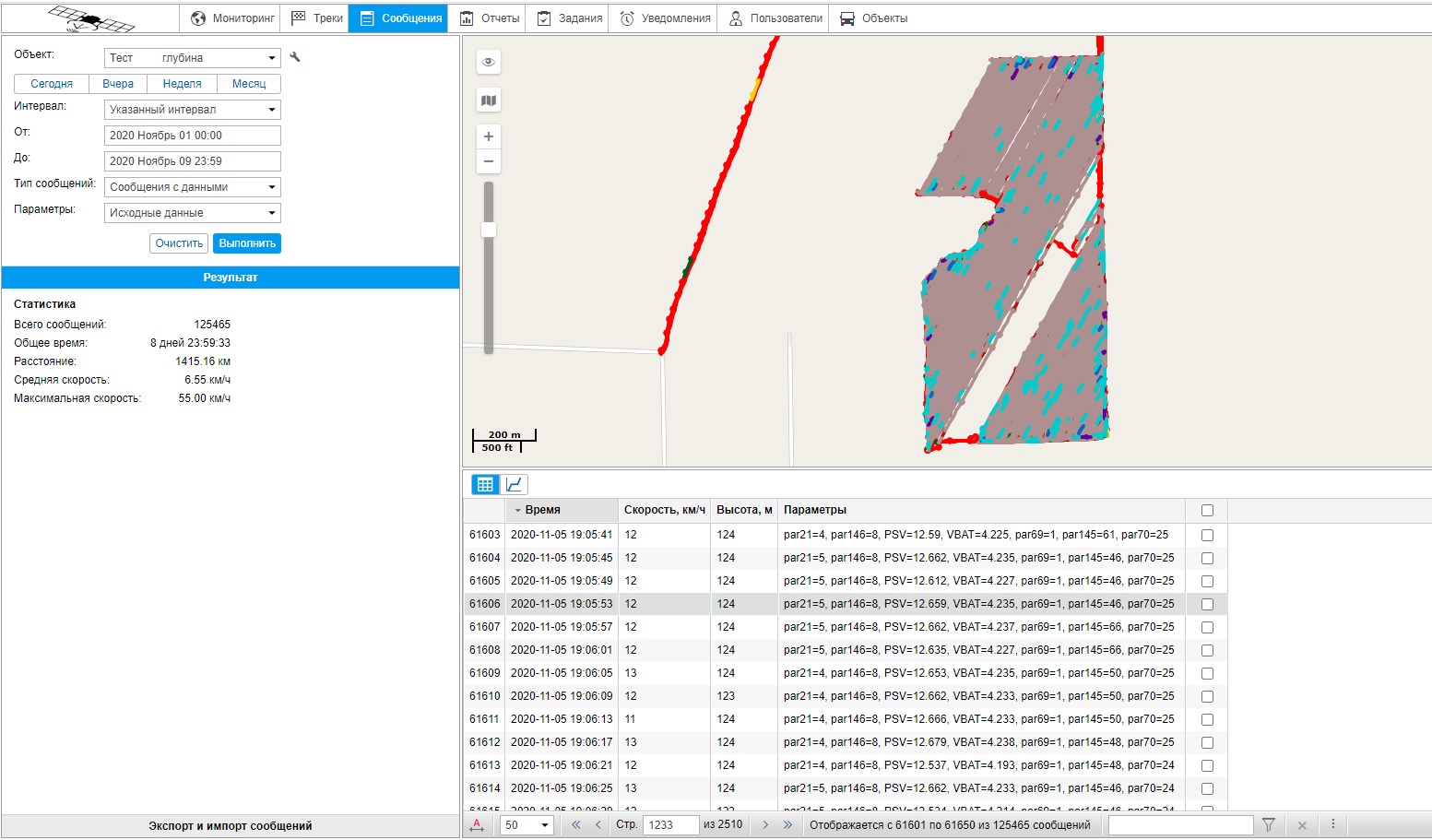Switch to table view of messages
Viewport: 1432px width, 840px height.
pyautogui.click(x=485, y=484)
